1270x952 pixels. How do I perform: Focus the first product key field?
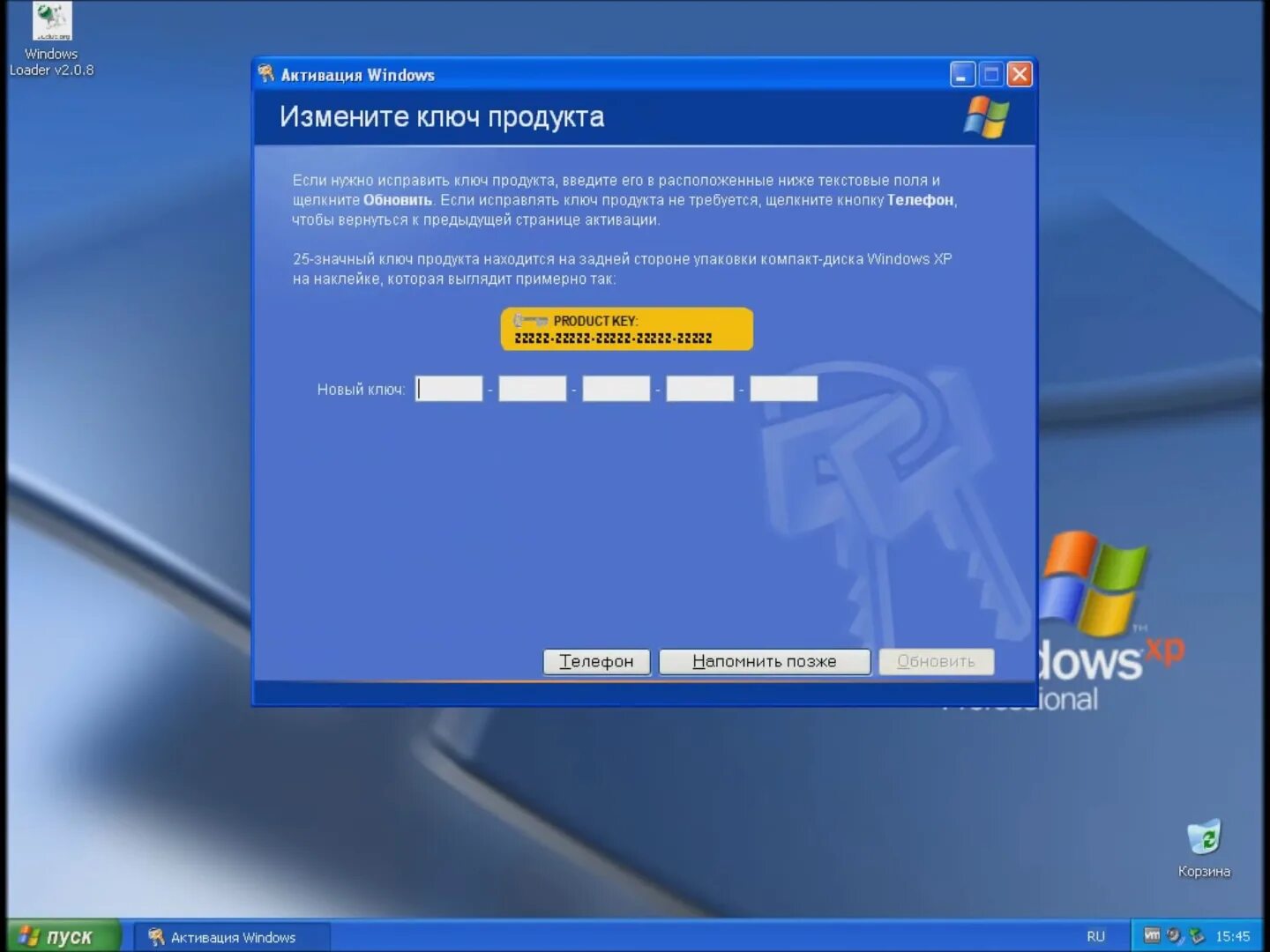click(x=449, y=389)
